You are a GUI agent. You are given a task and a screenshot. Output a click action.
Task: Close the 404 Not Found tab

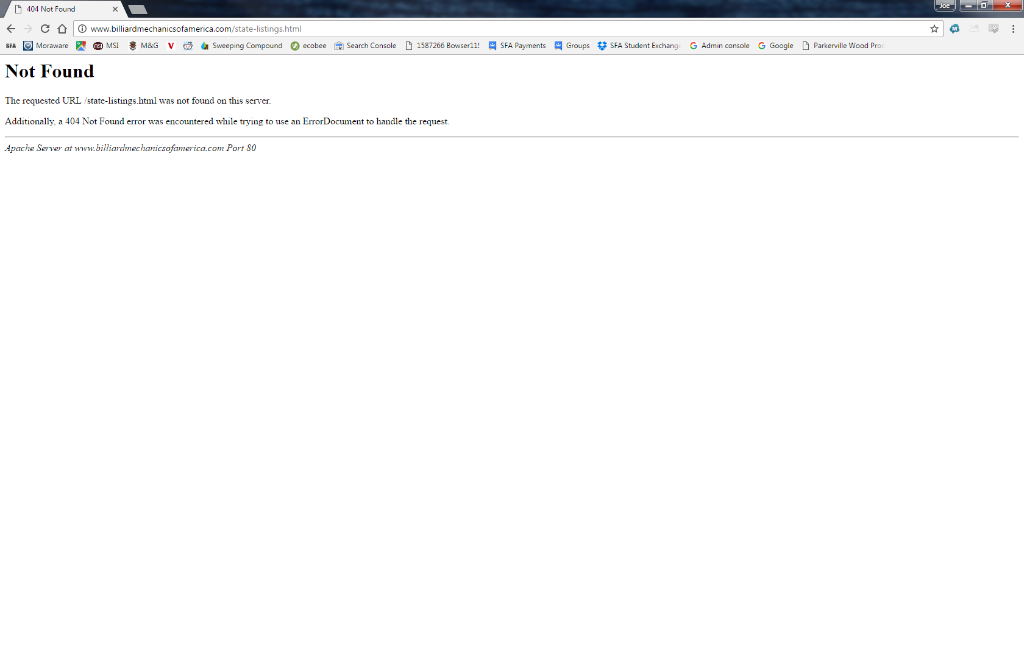(115, 9)
